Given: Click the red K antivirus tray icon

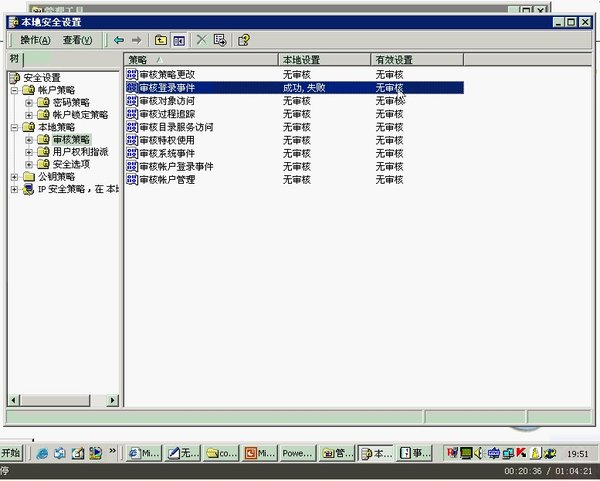Looking at the screenshot, I should pos(521,453).
